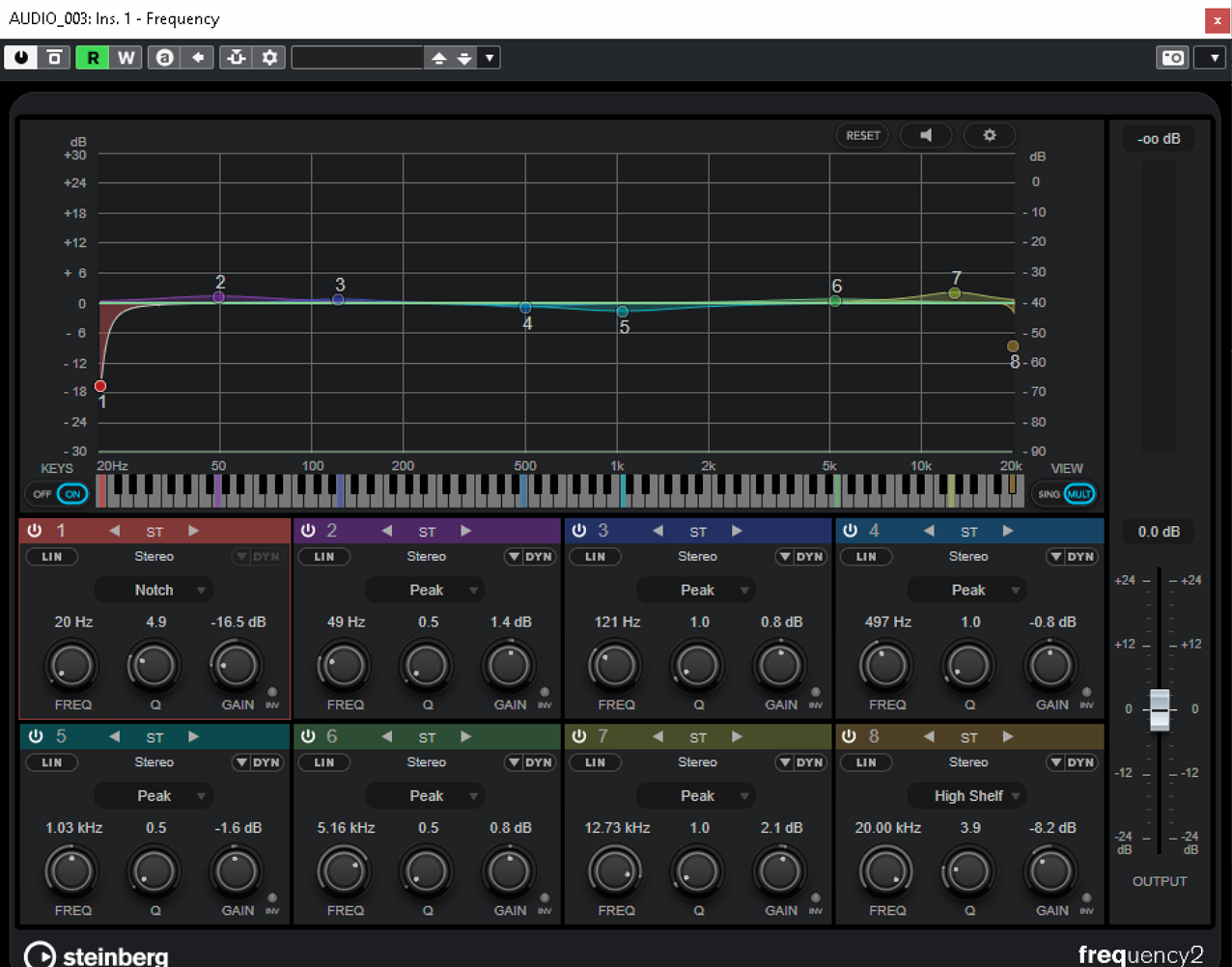The image size is (1232, 967).
Task: Open band 5 Peak filter type dropdown
Action: 154,796
